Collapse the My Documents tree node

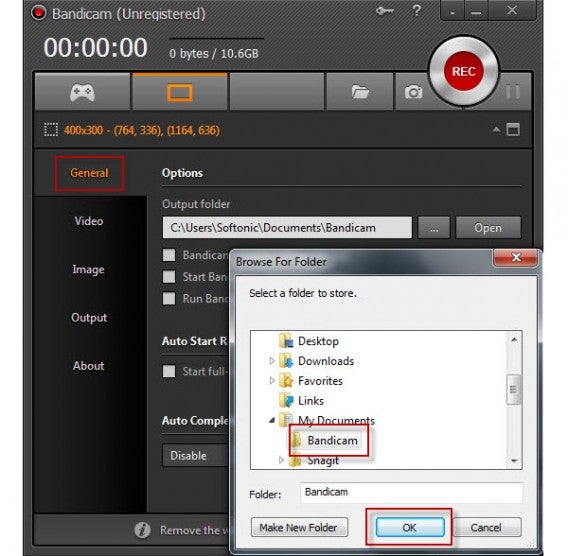tap(272, 421)
